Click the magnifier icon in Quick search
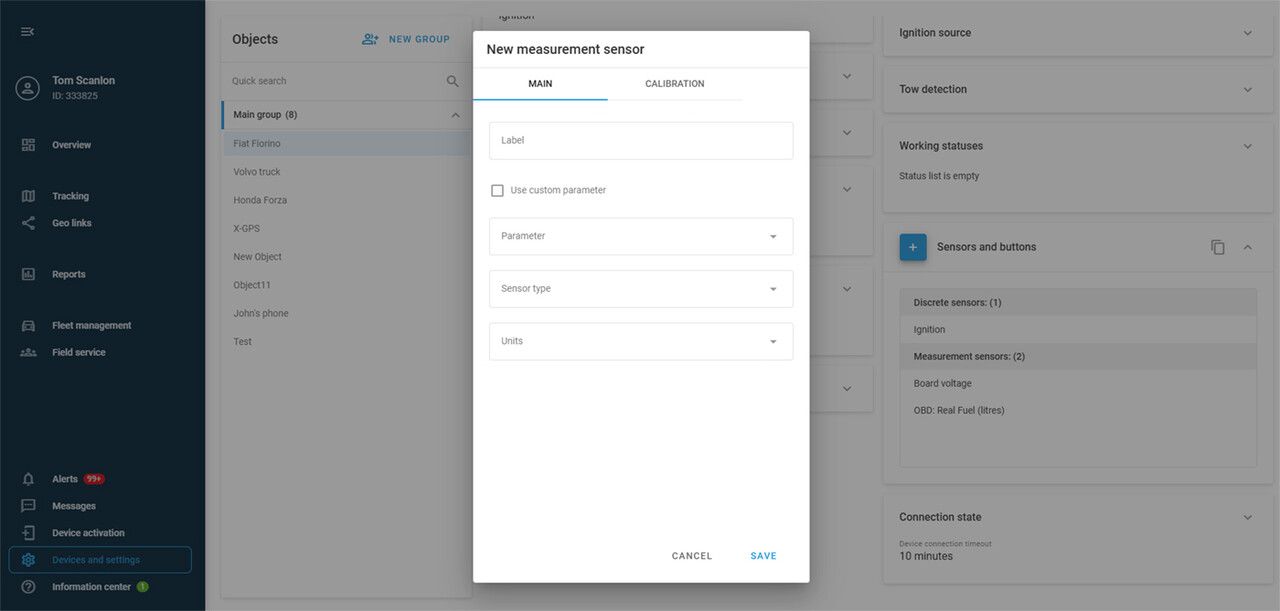The image size is (1280, 611). tap(452, 80)
